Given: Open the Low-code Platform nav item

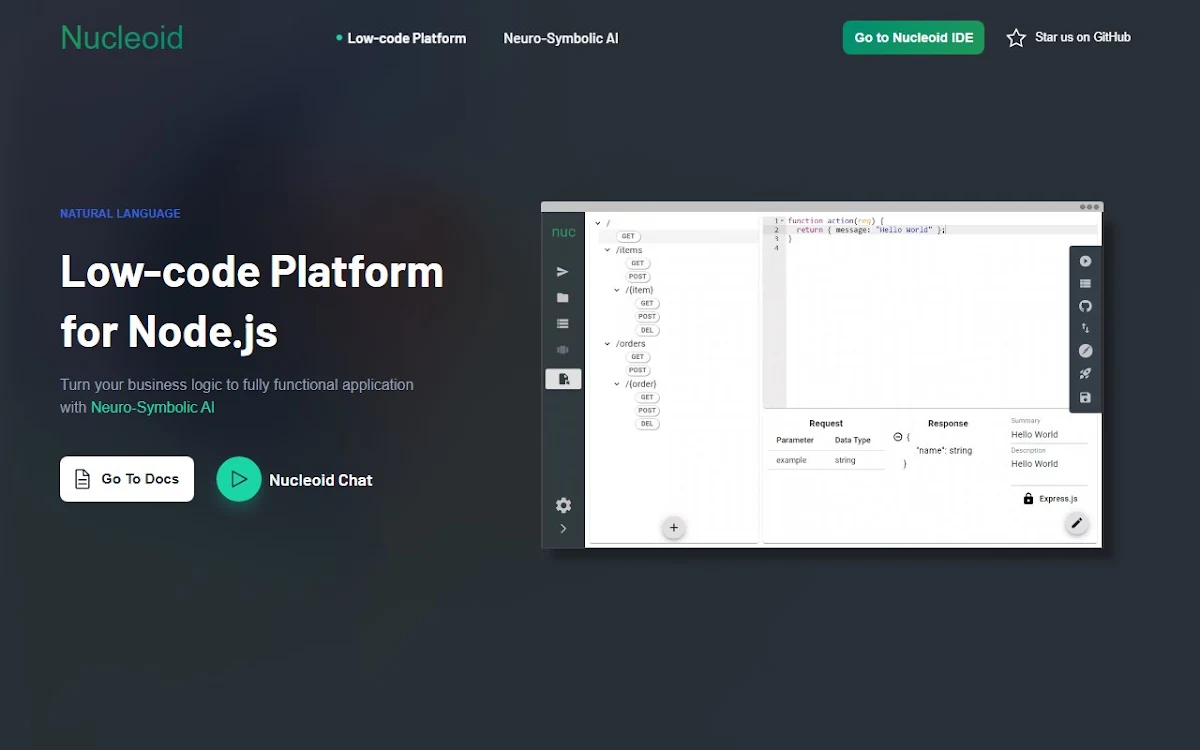Looking at the screenshot, I should pos(406,38).
